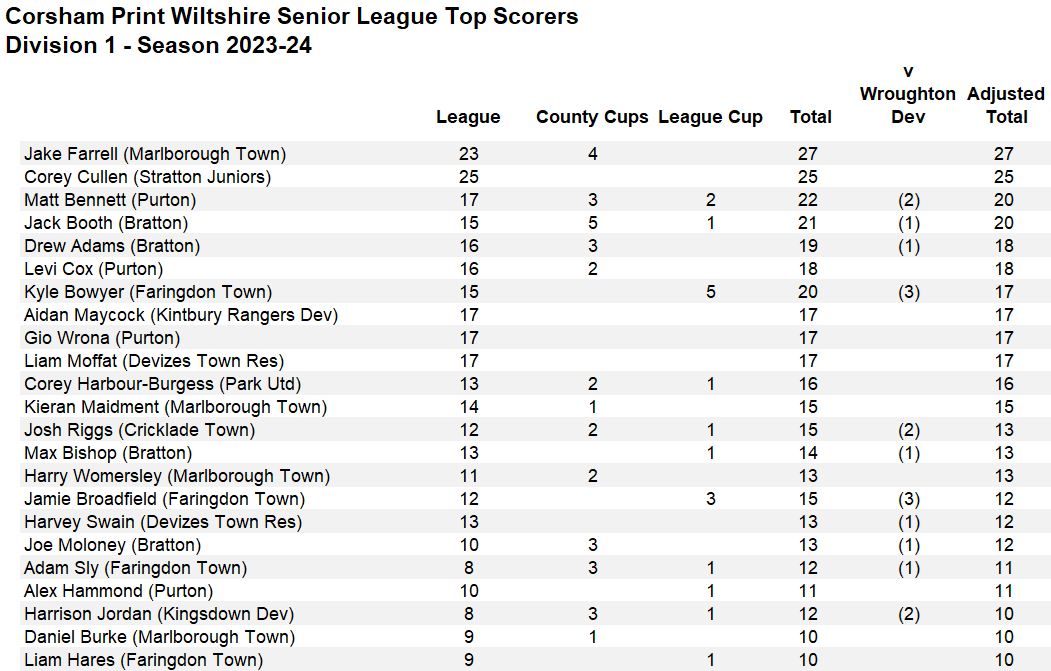Click the County Cups column header
This screenshot has height=671, width=1051.
tap(592, 117)
